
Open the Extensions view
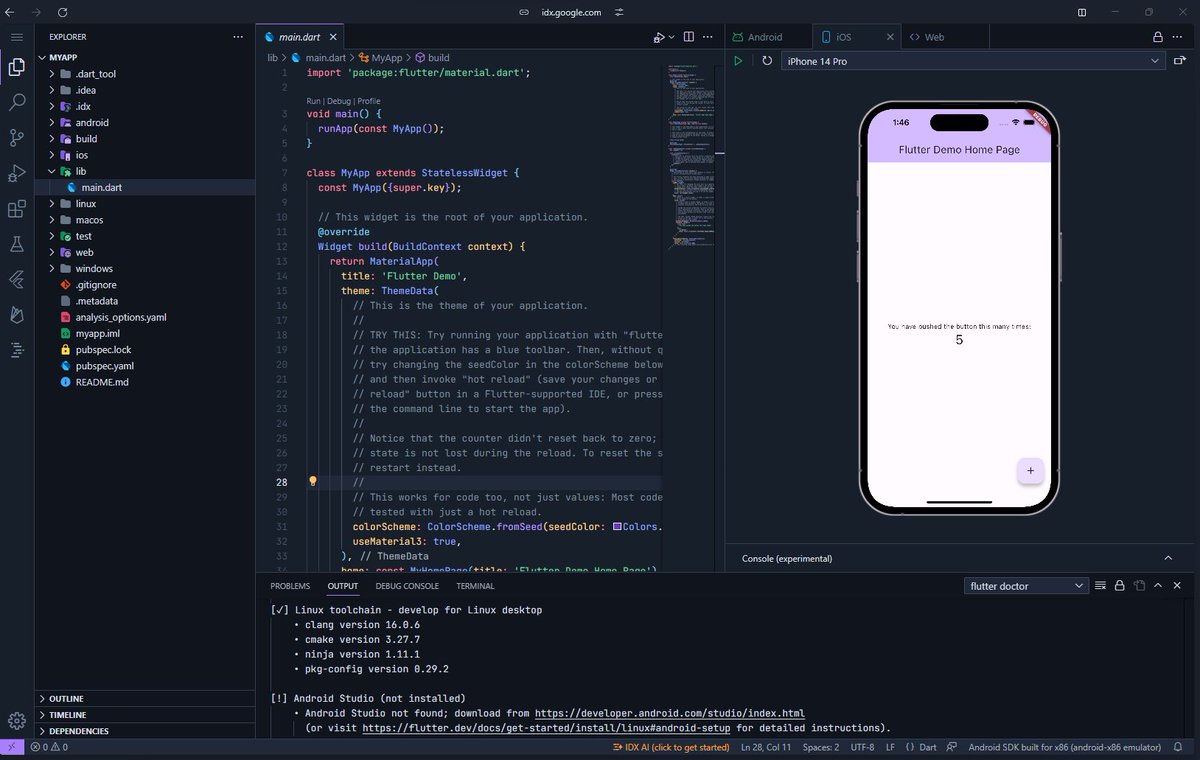pos(17,209)
